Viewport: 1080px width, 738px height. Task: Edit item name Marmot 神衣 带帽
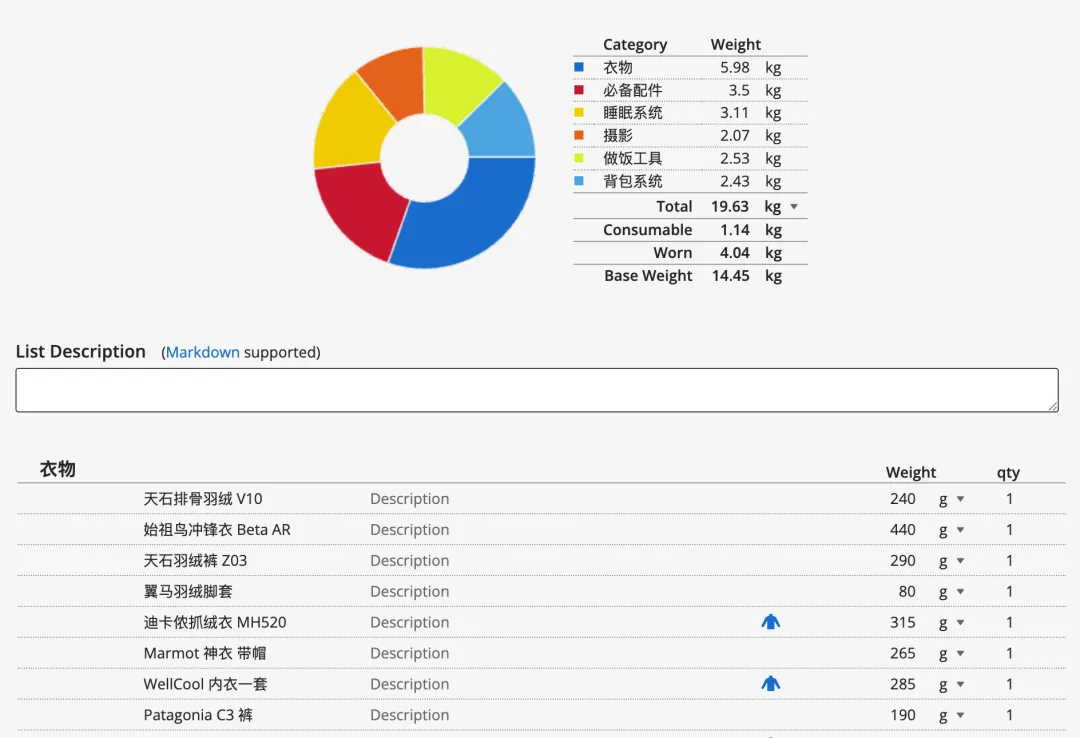click(x=205, y=654)
